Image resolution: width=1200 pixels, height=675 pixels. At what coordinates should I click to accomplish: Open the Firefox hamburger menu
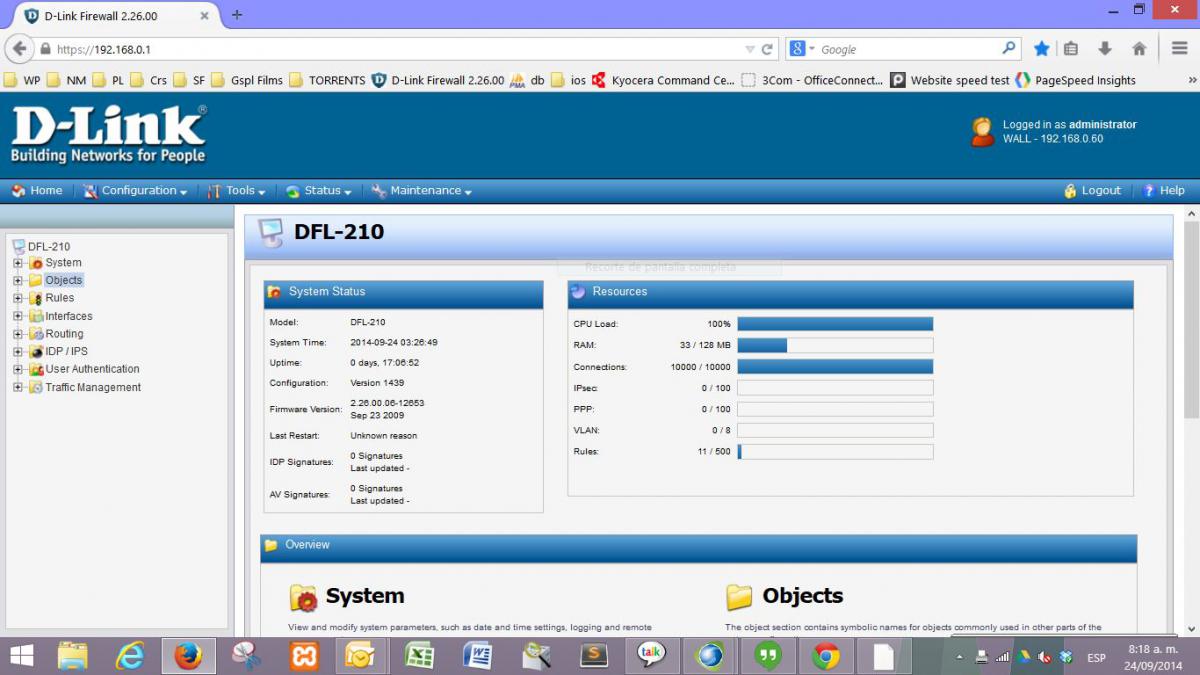1180,48
